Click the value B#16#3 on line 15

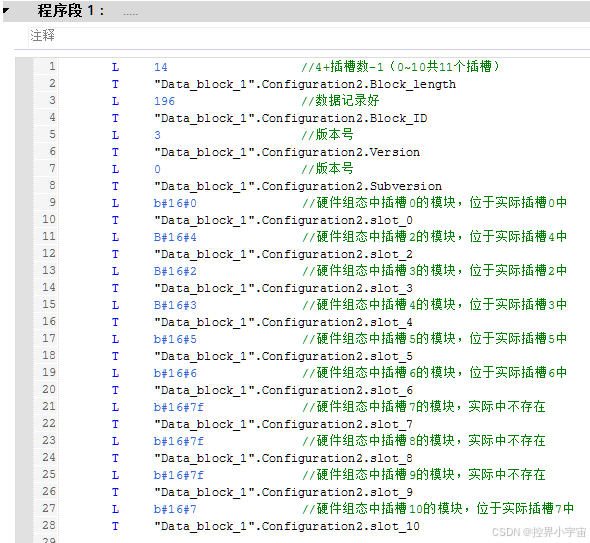click(175, 305)
